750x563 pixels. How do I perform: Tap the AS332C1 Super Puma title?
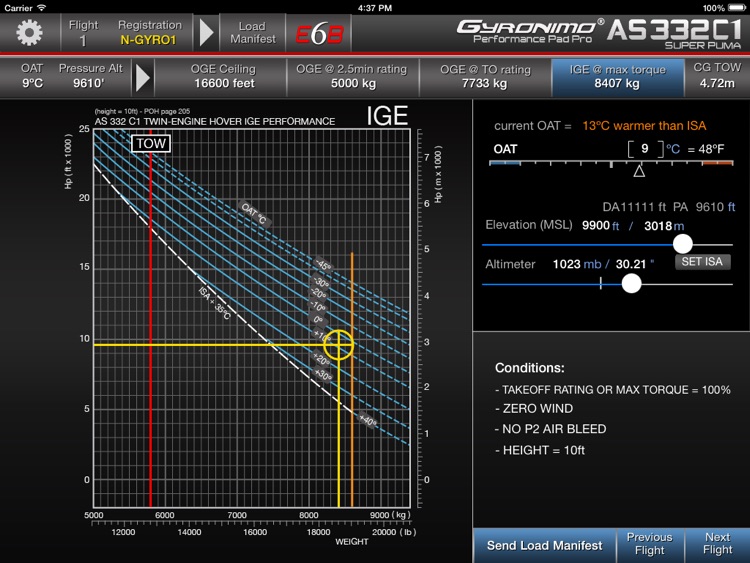(x=674, y=34)
